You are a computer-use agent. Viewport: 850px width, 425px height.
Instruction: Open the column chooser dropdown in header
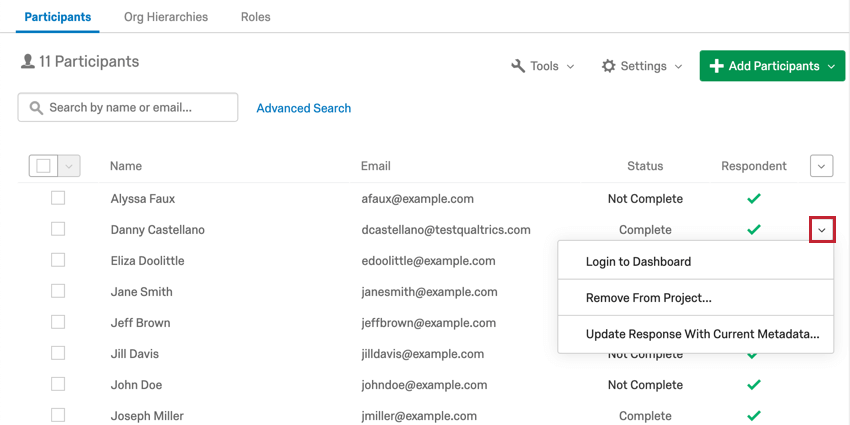822,166
